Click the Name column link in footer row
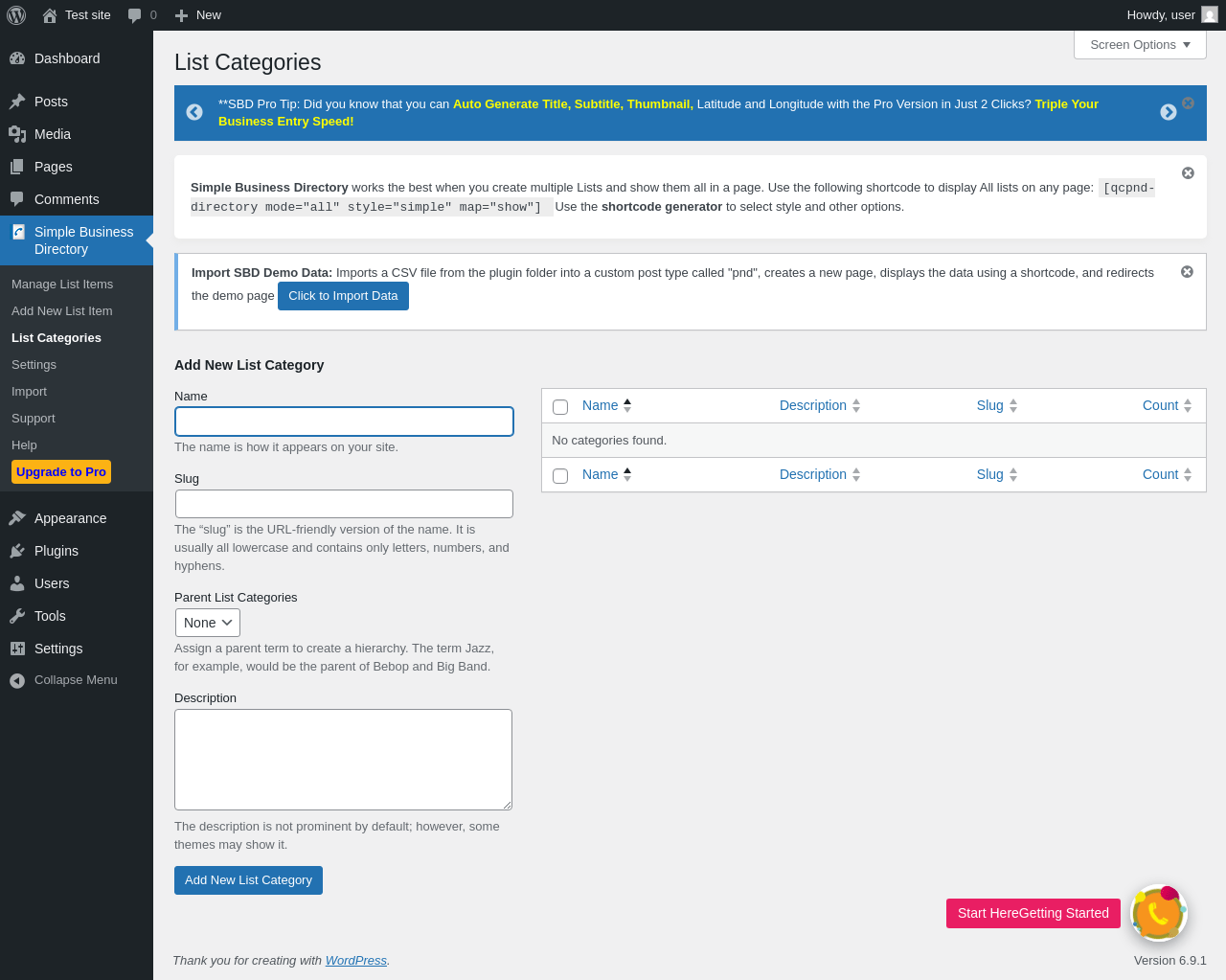Viewport: 1226px width, 980px height. click(x=601, y=475)
